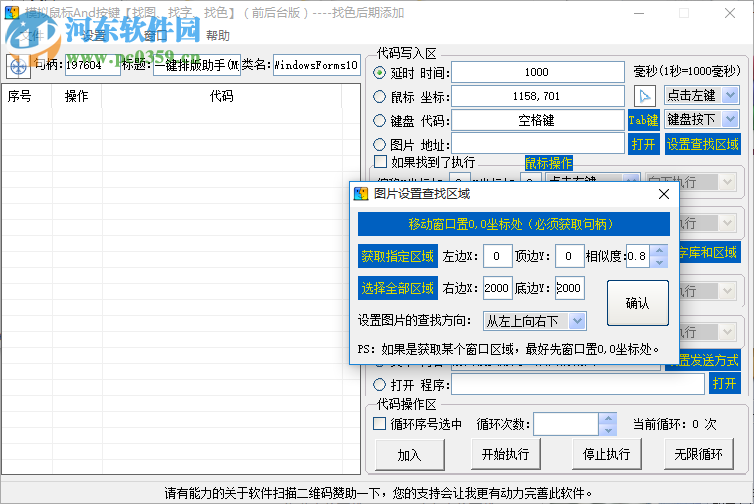Viewport: 754px width, 504px height.
Task: Open the 窗口 menu
Action: tap(155, 36)
